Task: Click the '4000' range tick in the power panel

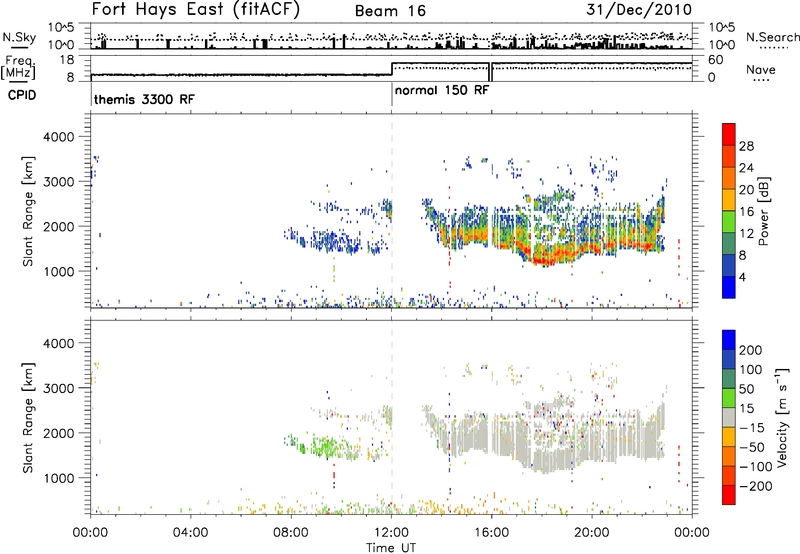Action: pyautogui.click(x=59, y=137)
